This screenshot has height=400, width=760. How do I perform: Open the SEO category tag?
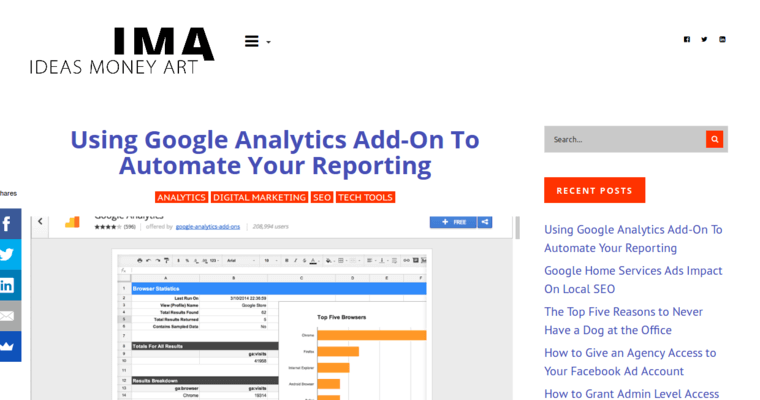coord(322,197)
